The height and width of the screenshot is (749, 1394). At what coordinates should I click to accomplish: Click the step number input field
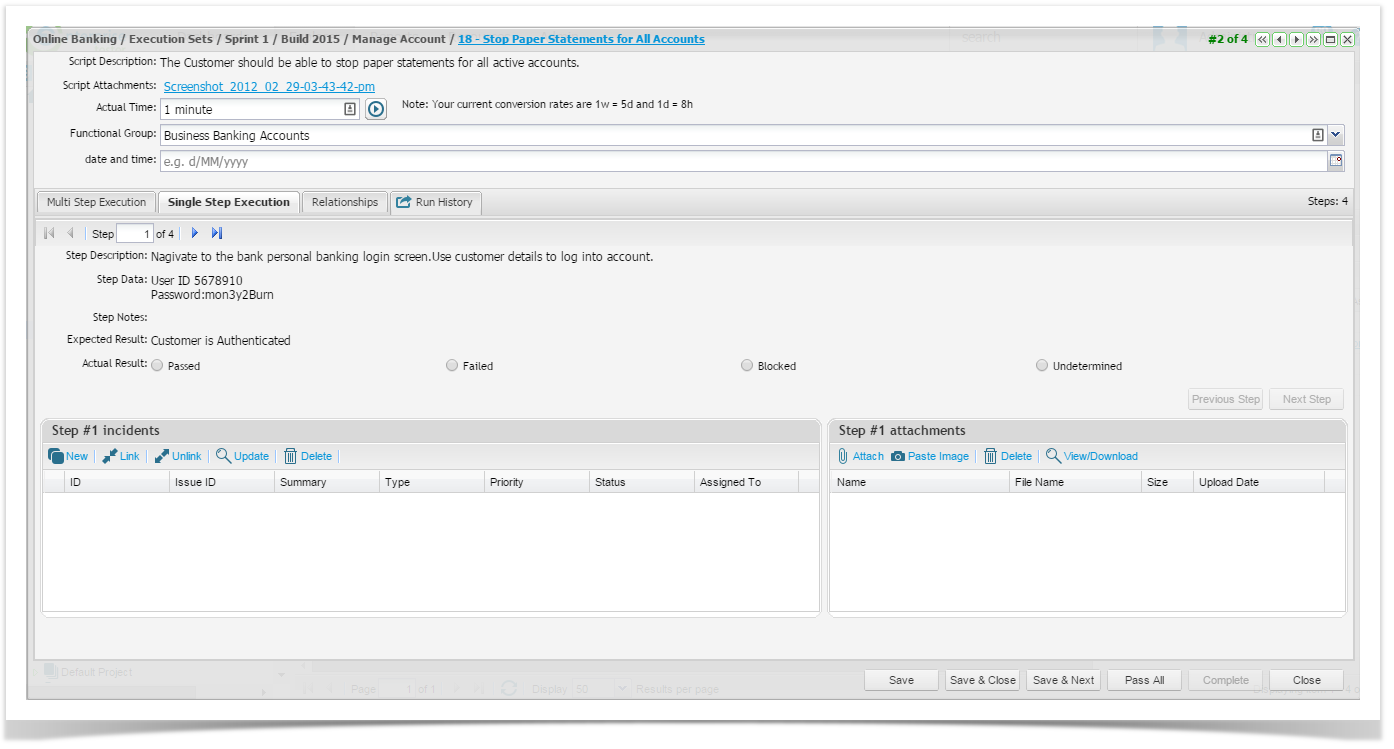click(x=134, y=234)
